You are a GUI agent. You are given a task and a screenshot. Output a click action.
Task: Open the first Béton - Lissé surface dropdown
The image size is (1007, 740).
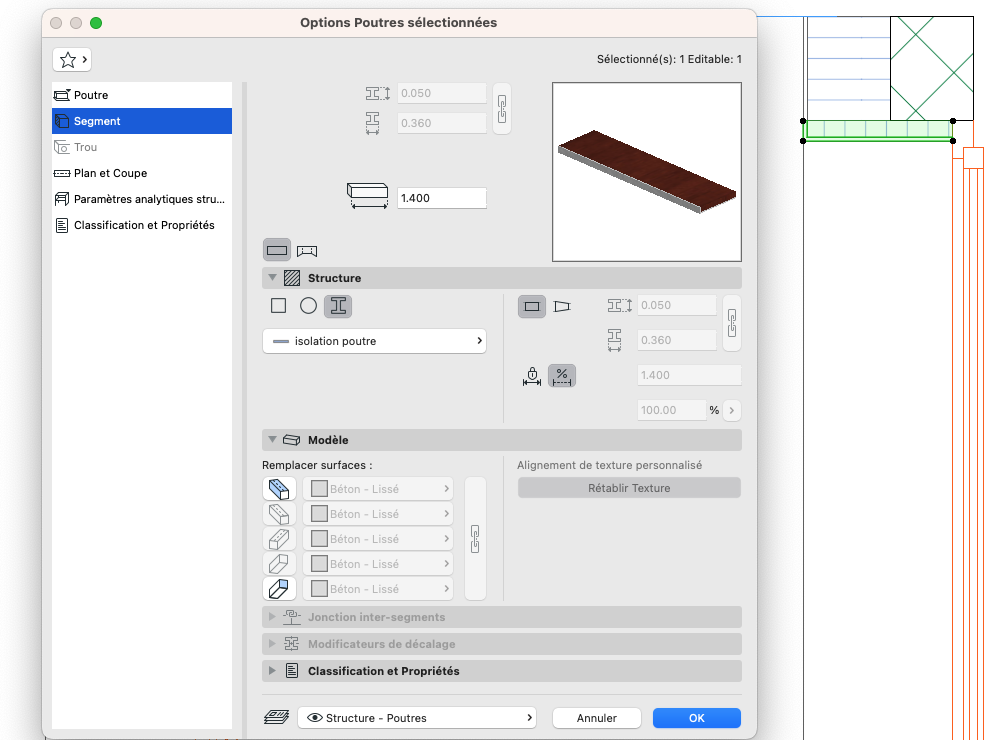pyautogui.click(x=378, y=489)
